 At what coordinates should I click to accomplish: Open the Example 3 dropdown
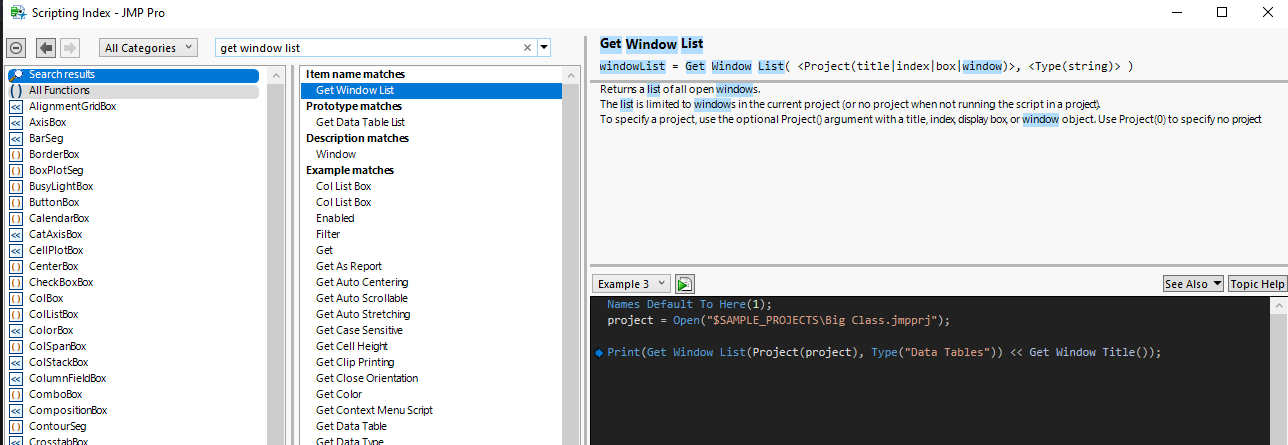coord(631,284)
